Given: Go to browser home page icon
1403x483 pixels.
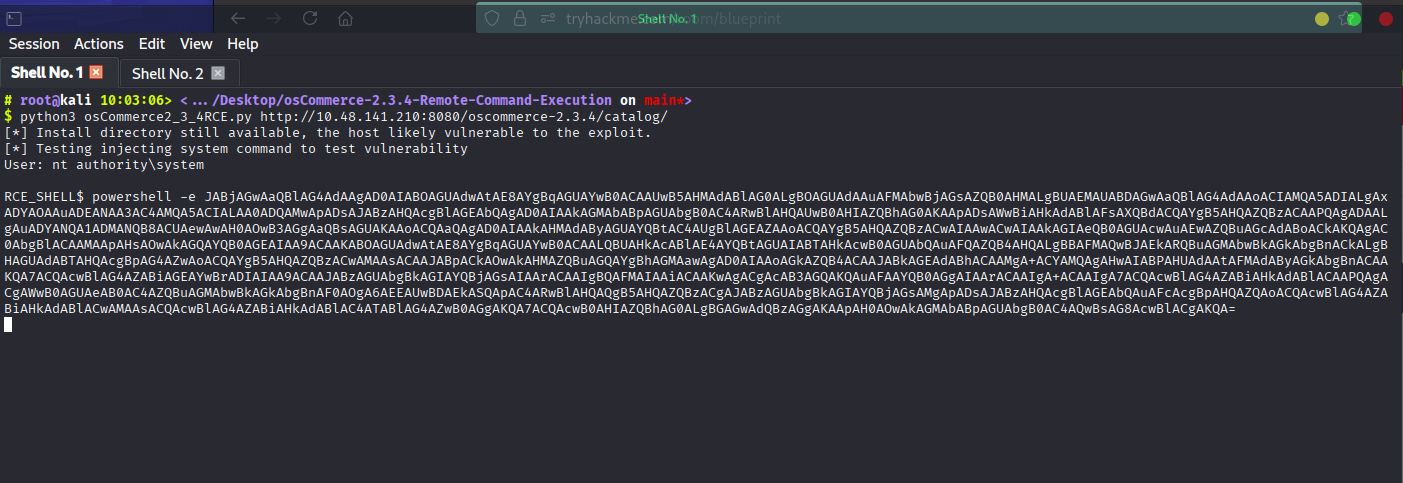Looking at the screenshot, I should (345, 18).
